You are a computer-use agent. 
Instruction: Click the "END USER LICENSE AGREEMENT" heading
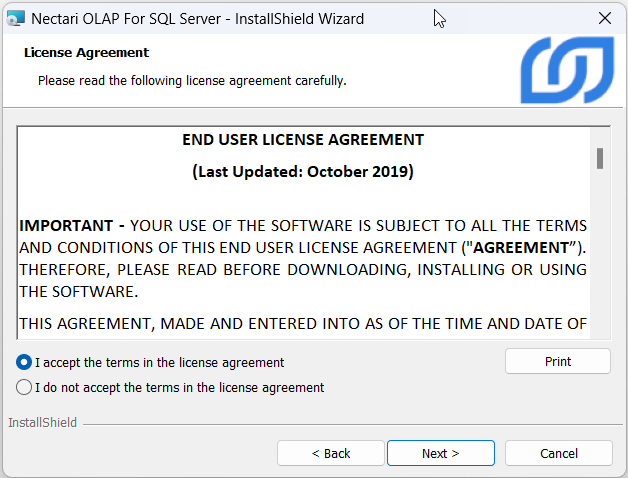coord(303,140)
